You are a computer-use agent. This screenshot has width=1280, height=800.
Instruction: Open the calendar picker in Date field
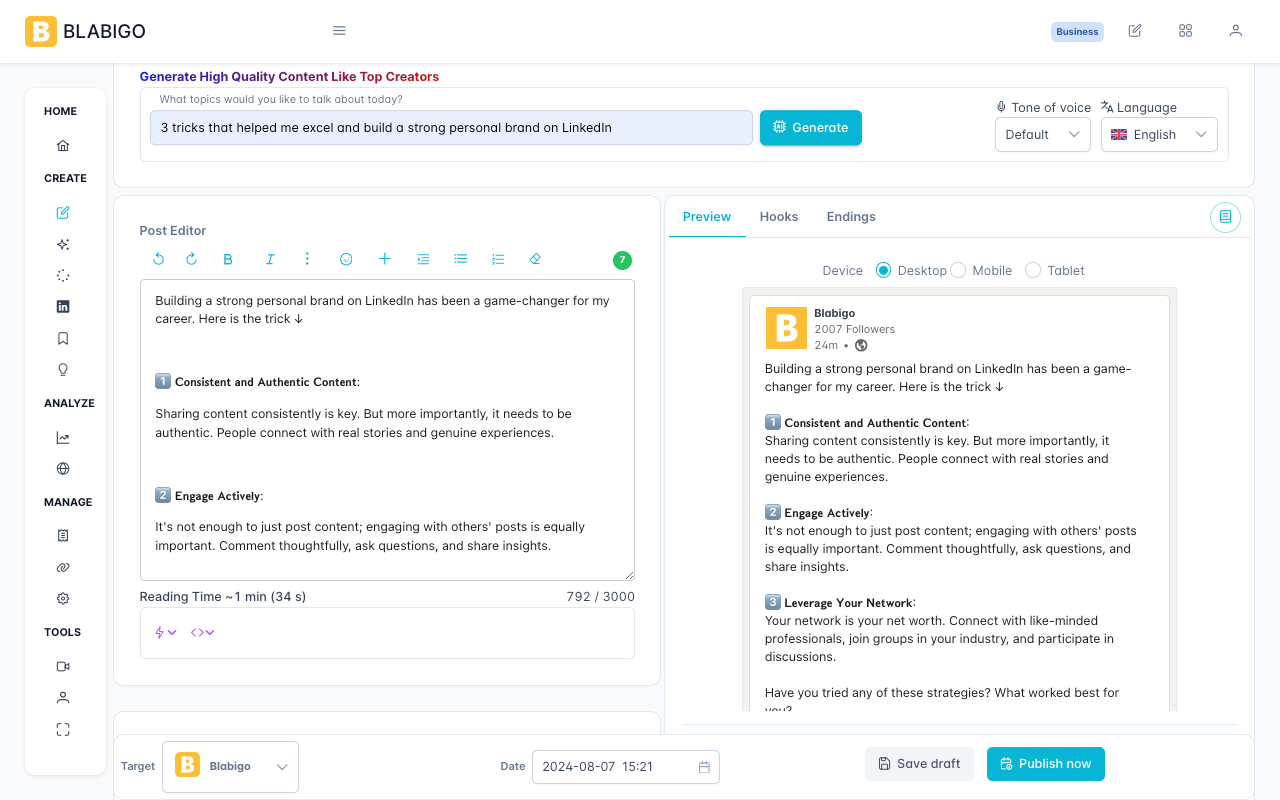(x=704, y=767)
